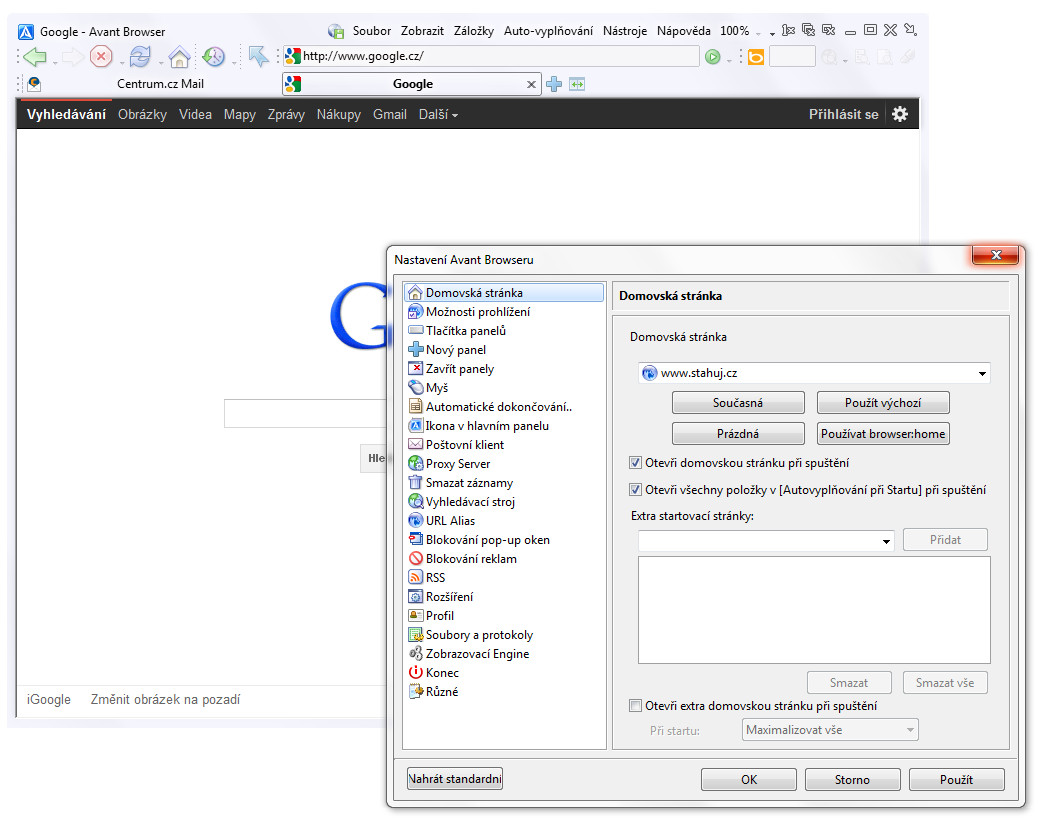Click the green Go button beside address bar
The width and height of the screenshot is (1038, 820).
[x=712, y=57]
